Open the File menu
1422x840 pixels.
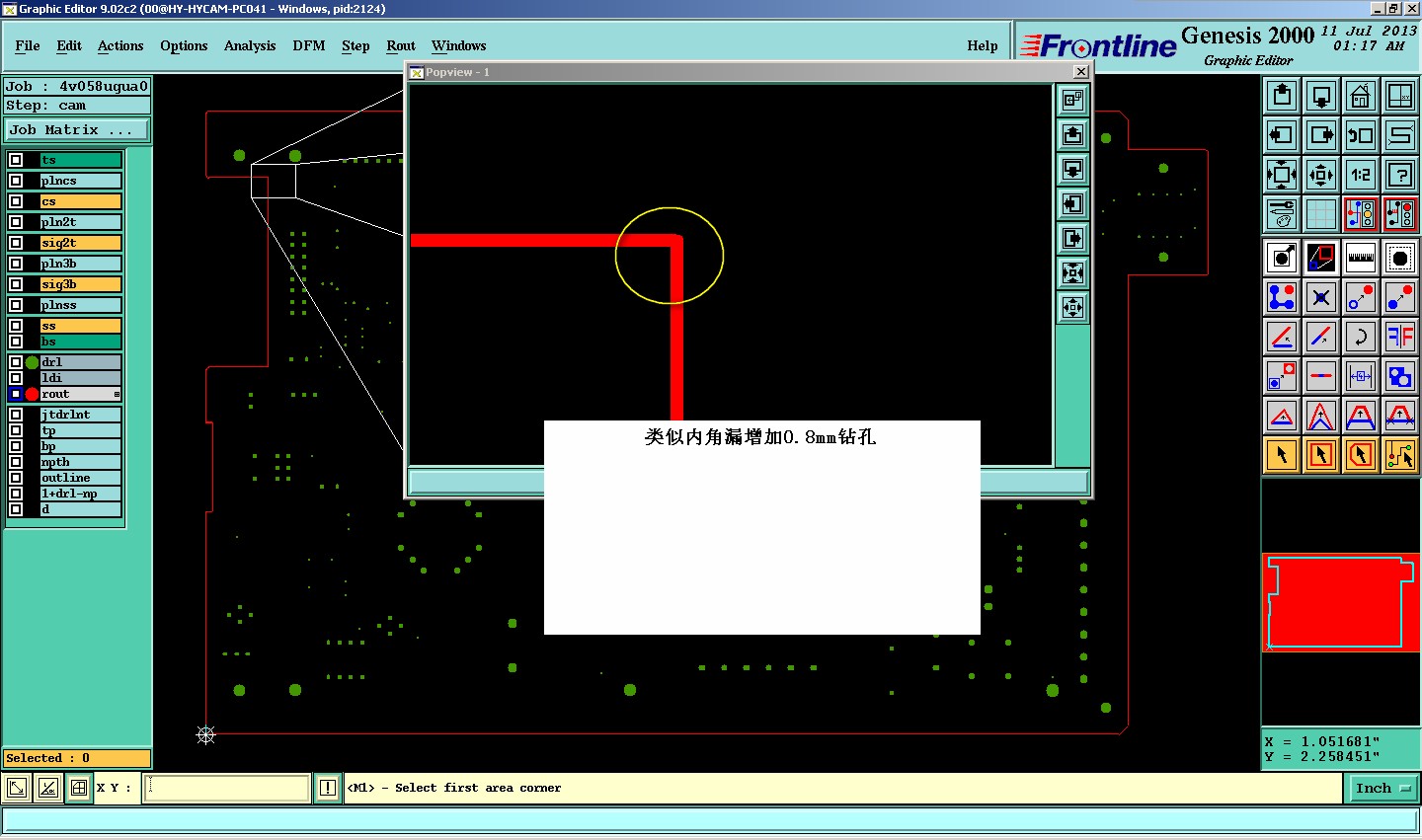(28, 45)
